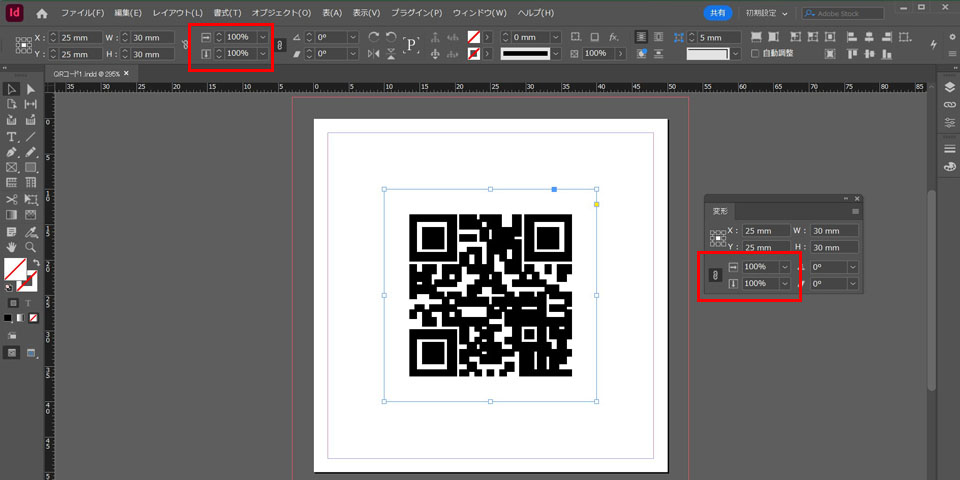Screen dimensions: 960x480
Task: Select the Type tool
Action: click(x=12, y=136)
